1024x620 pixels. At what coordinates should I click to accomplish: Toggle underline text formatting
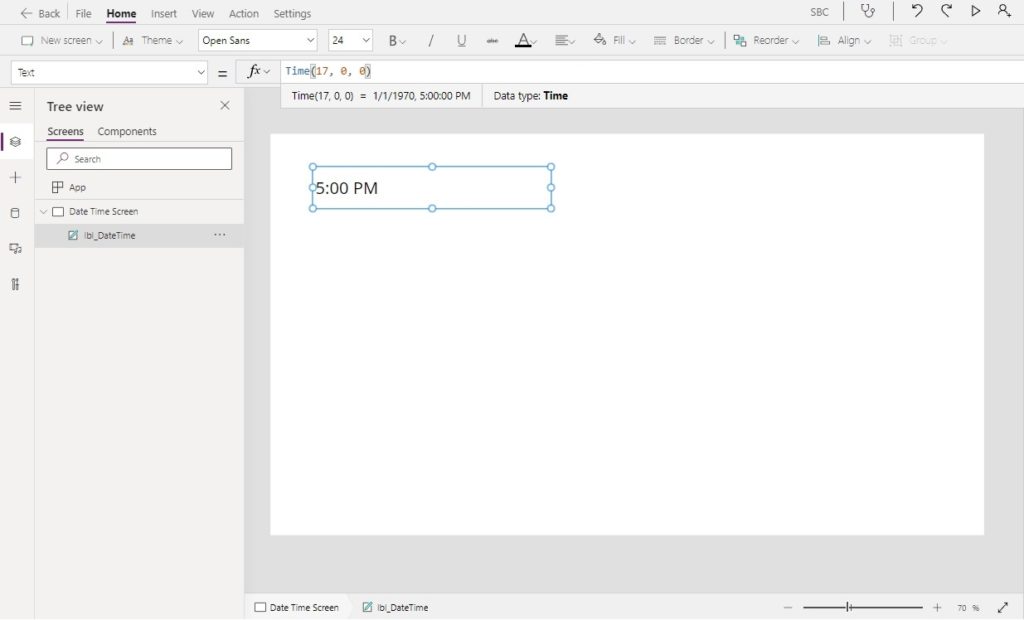[x=461, y=41]
